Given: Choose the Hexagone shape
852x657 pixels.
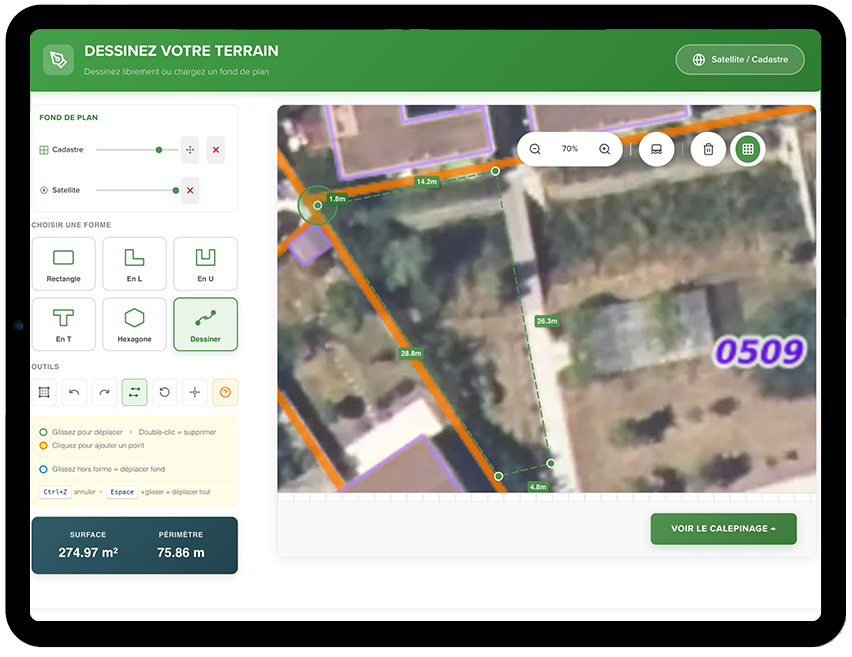Looking at the screenshot, I should click(x=134, y=324).
